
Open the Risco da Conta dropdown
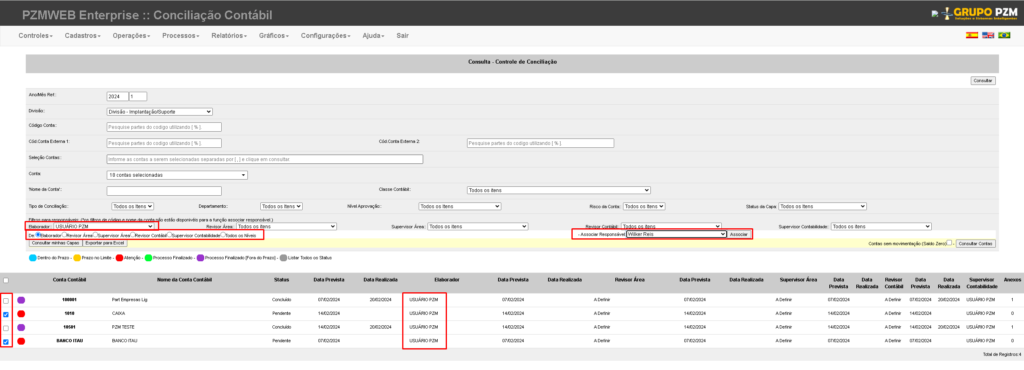(644, 206)
